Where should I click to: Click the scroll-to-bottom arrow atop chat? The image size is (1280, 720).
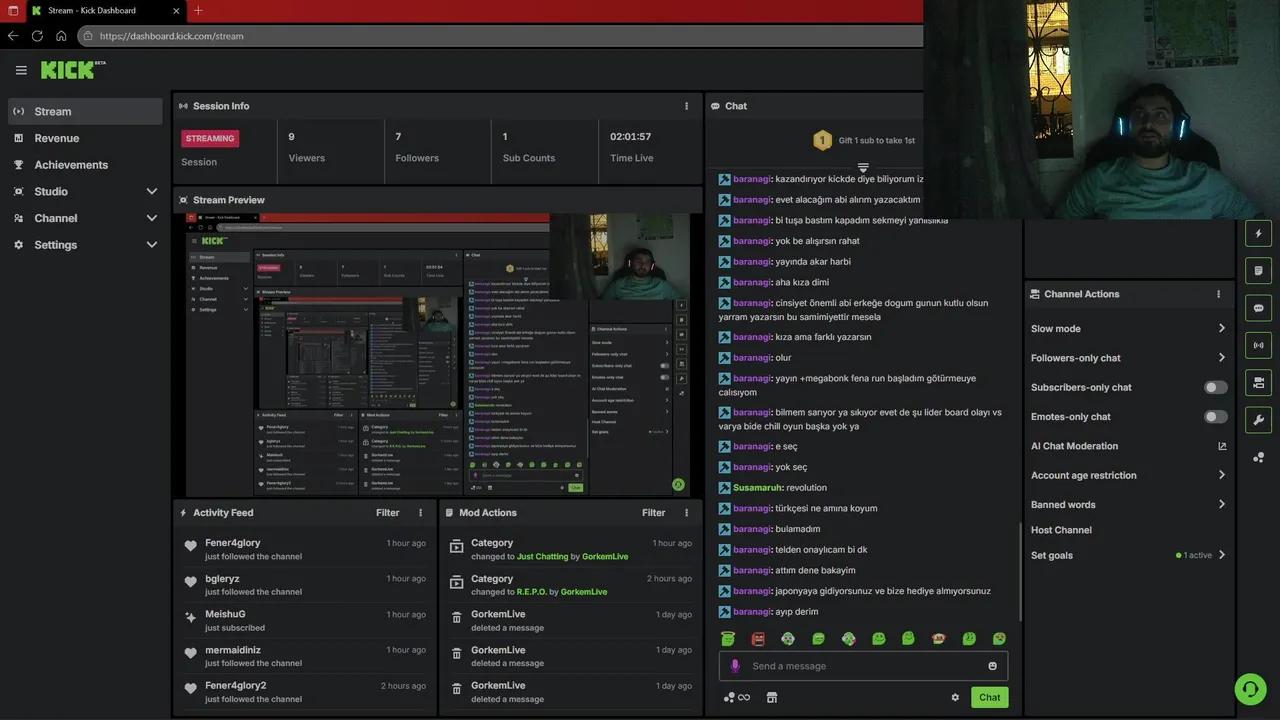(863, 168)
